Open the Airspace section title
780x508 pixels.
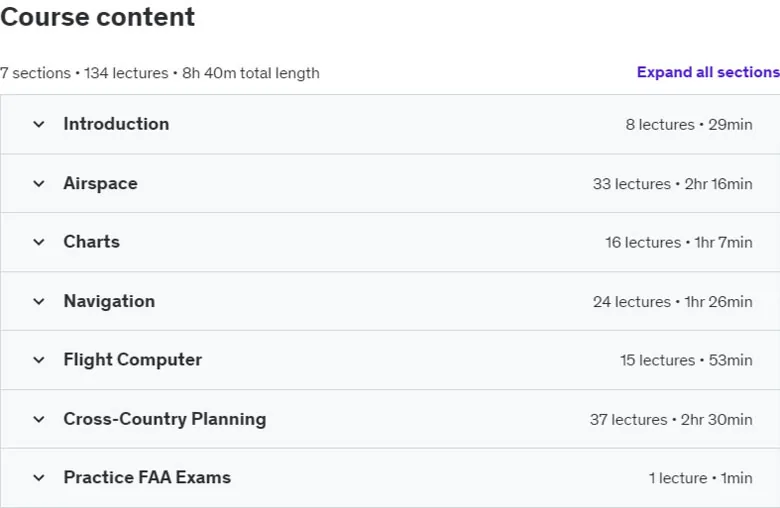point(100,184)
